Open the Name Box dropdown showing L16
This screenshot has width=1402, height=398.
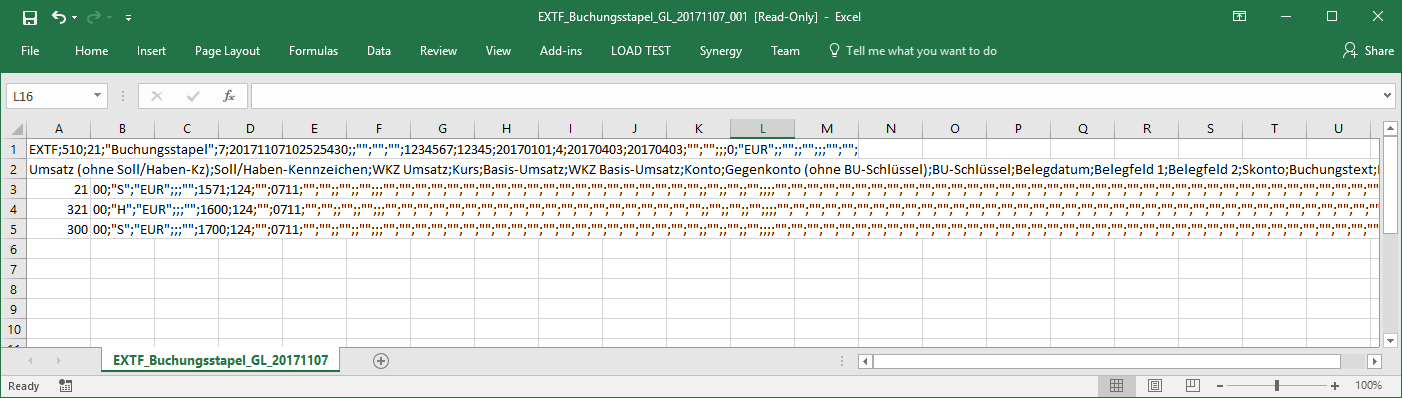point(97,96)
